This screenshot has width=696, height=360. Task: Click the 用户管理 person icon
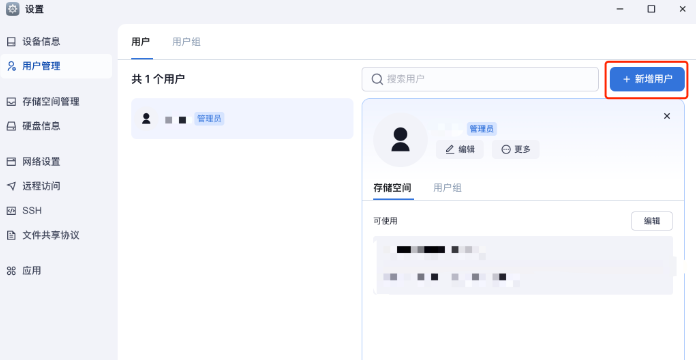(x=12, y=66)
